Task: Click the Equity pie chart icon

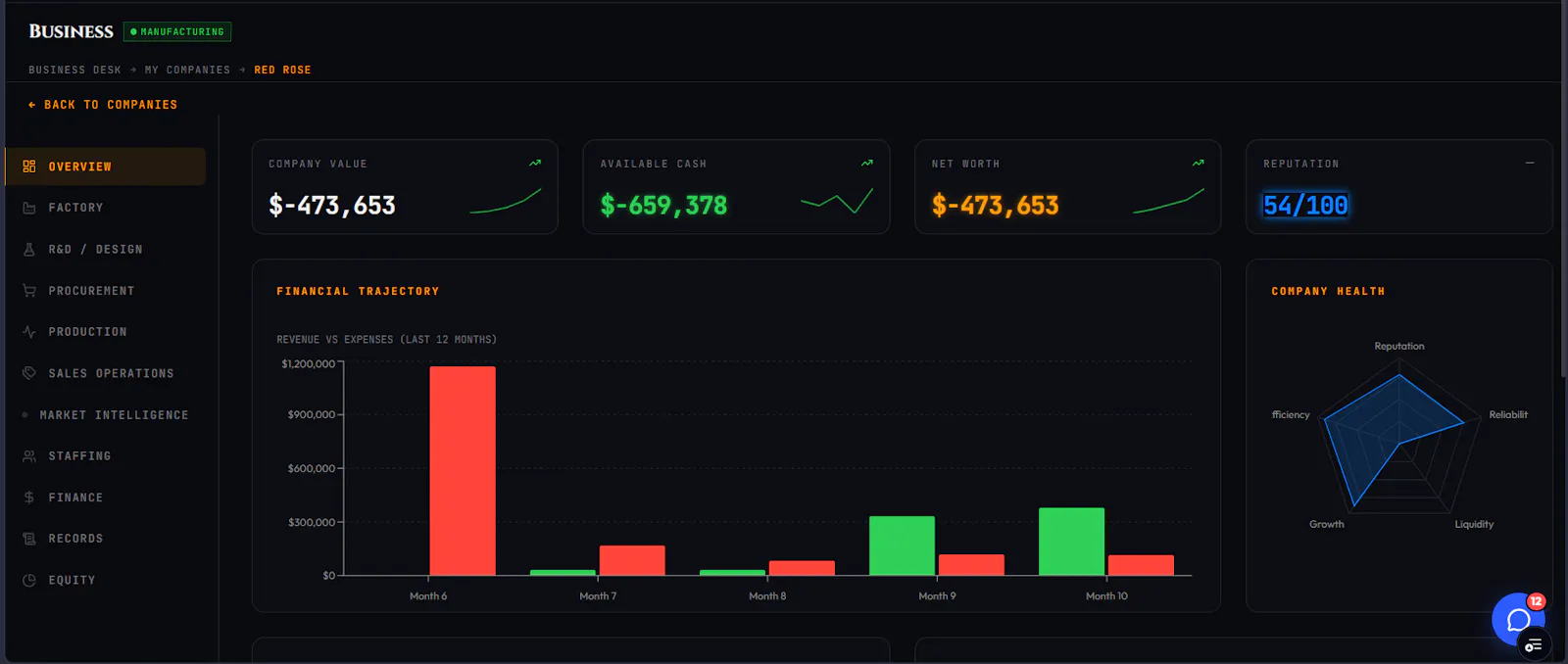Action: click(29, 580)
